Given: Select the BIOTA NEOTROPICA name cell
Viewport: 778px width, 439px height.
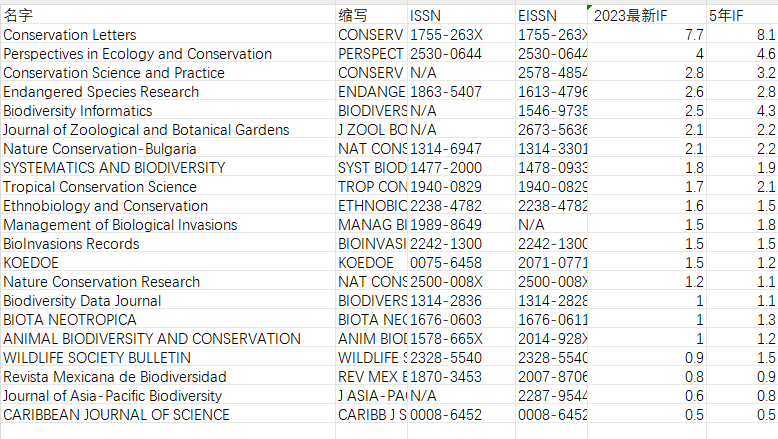Looking at the screenshot, I should pos(168,320).
